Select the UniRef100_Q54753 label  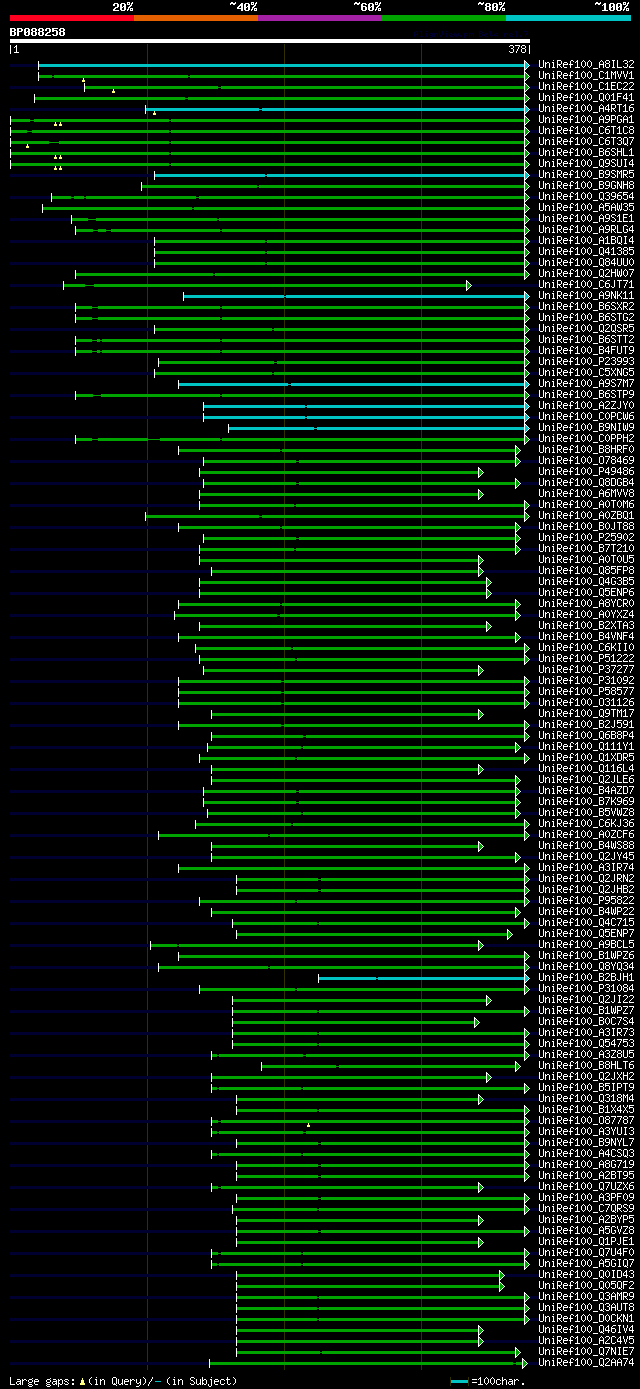(586, 1043)
